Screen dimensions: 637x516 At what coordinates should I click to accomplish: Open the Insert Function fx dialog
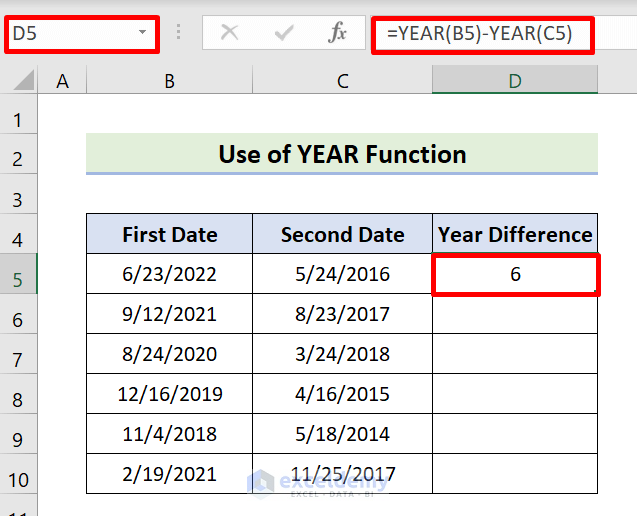[338, 33]
